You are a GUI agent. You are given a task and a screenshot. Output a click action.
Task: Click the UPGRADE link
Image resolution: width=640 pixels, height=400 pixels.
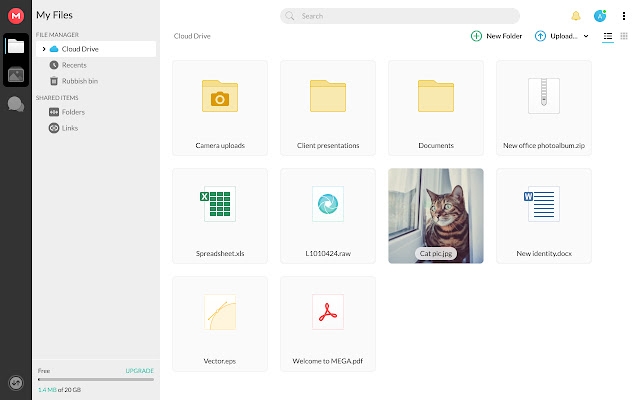click(x=139, y=371)
